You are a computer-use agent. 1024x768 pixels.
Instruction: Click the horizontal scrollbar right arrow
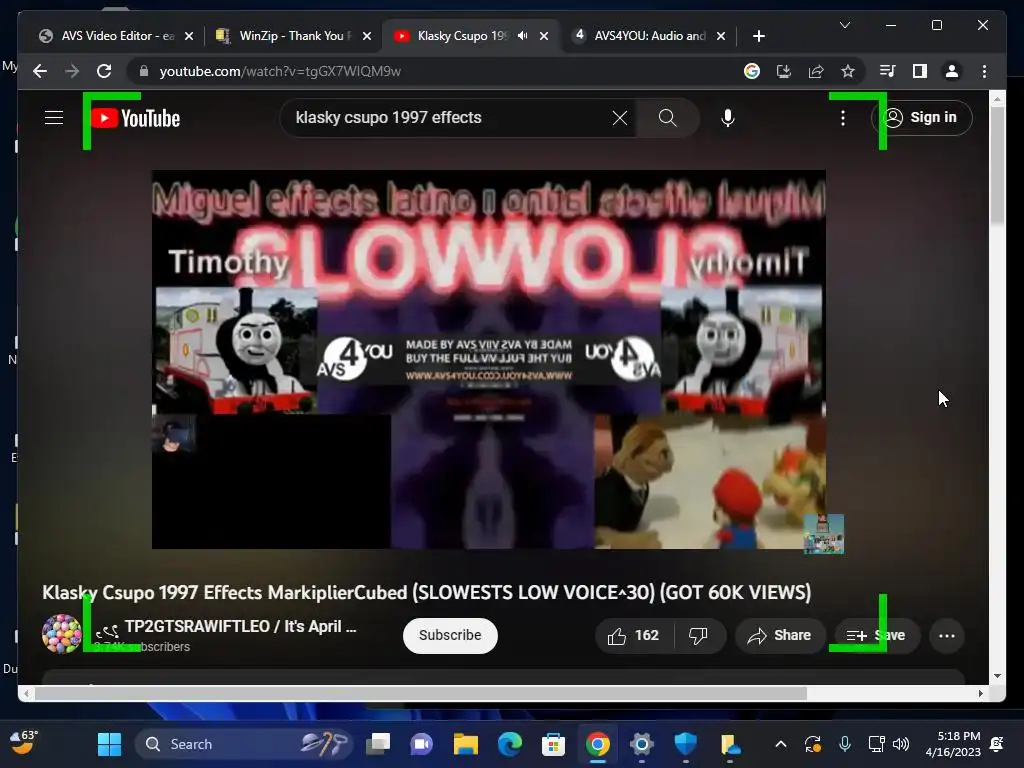click(980, 694)
